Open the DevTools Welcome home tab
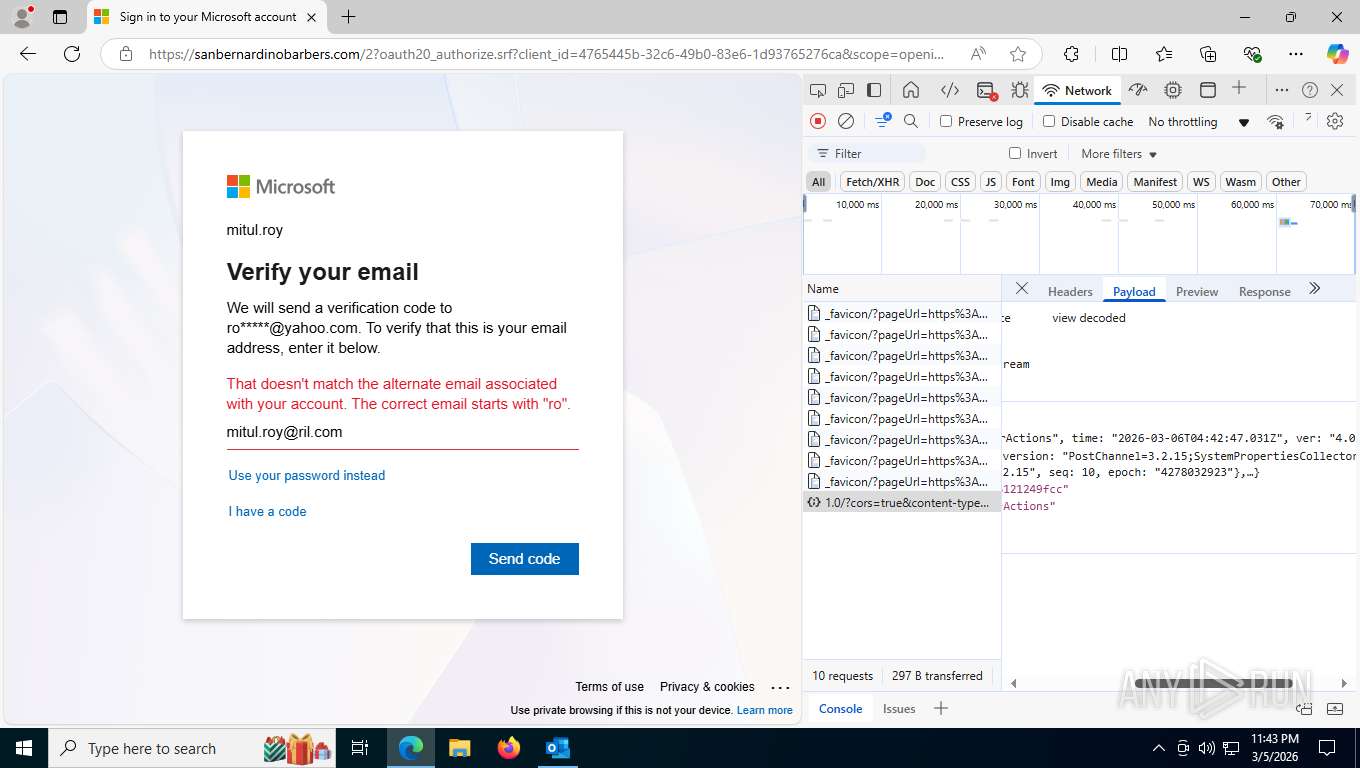The height and width of the screenshot is (768, 1360). coord(911,90)
